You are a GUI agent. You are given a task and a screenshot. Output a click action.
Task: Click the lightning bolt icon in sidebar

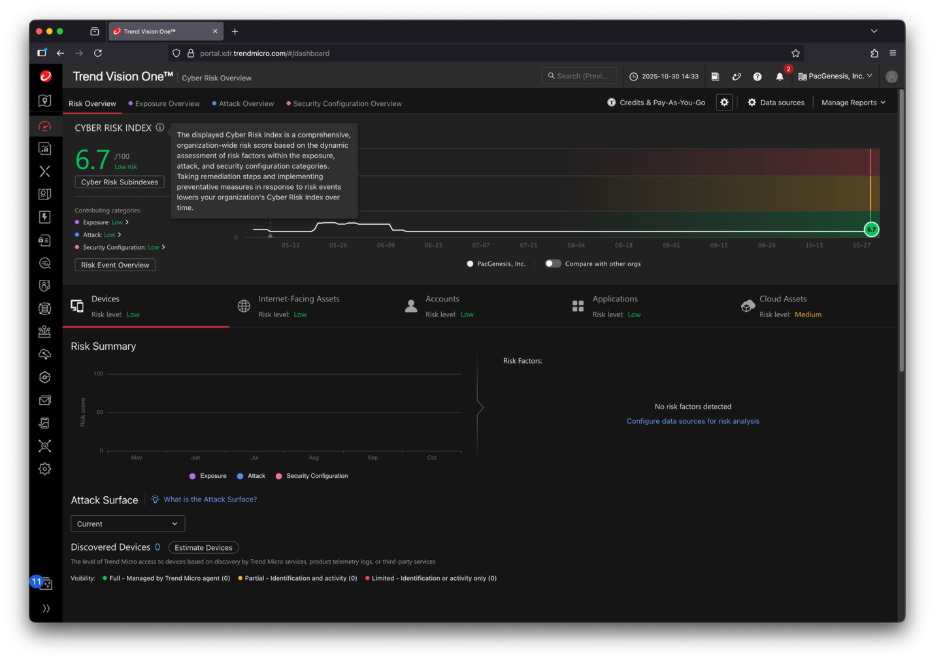tap(45, 217)
